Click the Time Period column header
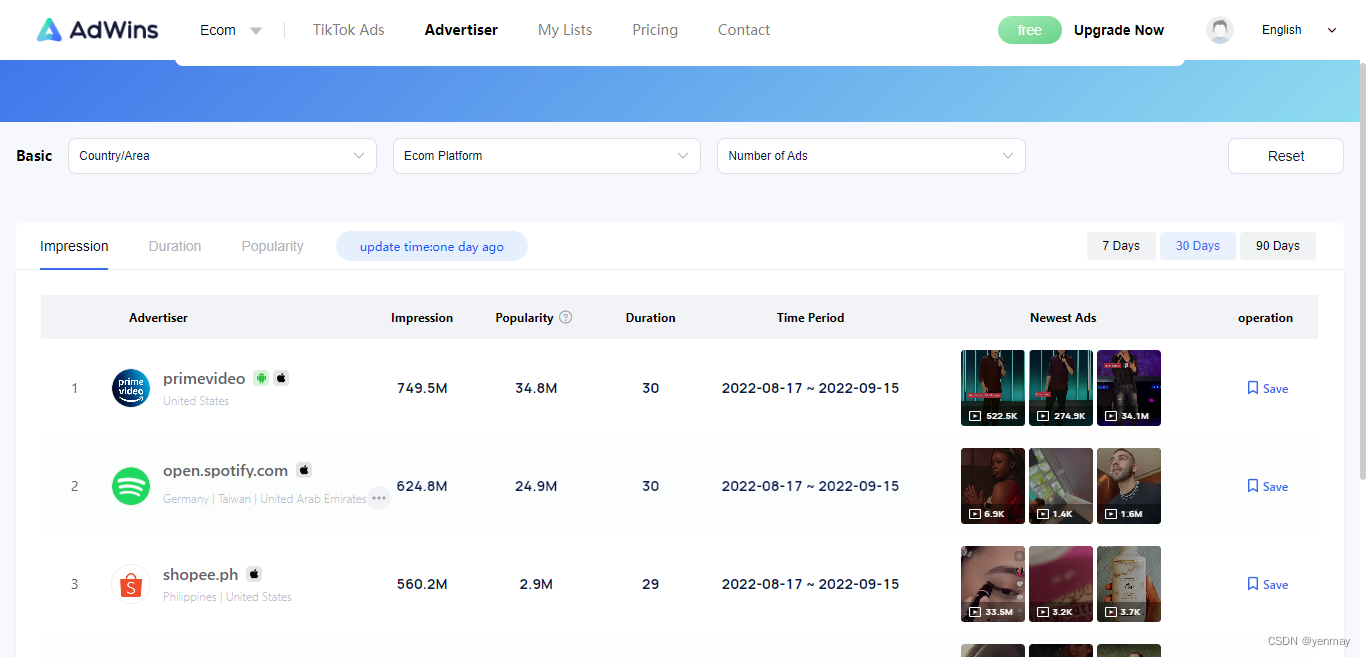 (810, 318)
